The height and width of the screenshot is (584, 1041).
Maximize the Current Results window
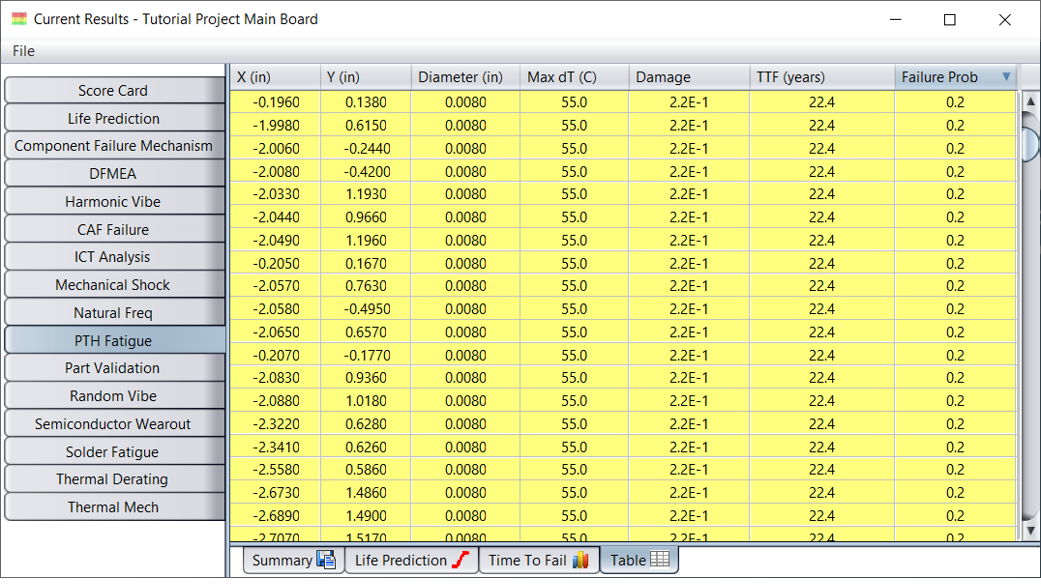coord(949,20)
